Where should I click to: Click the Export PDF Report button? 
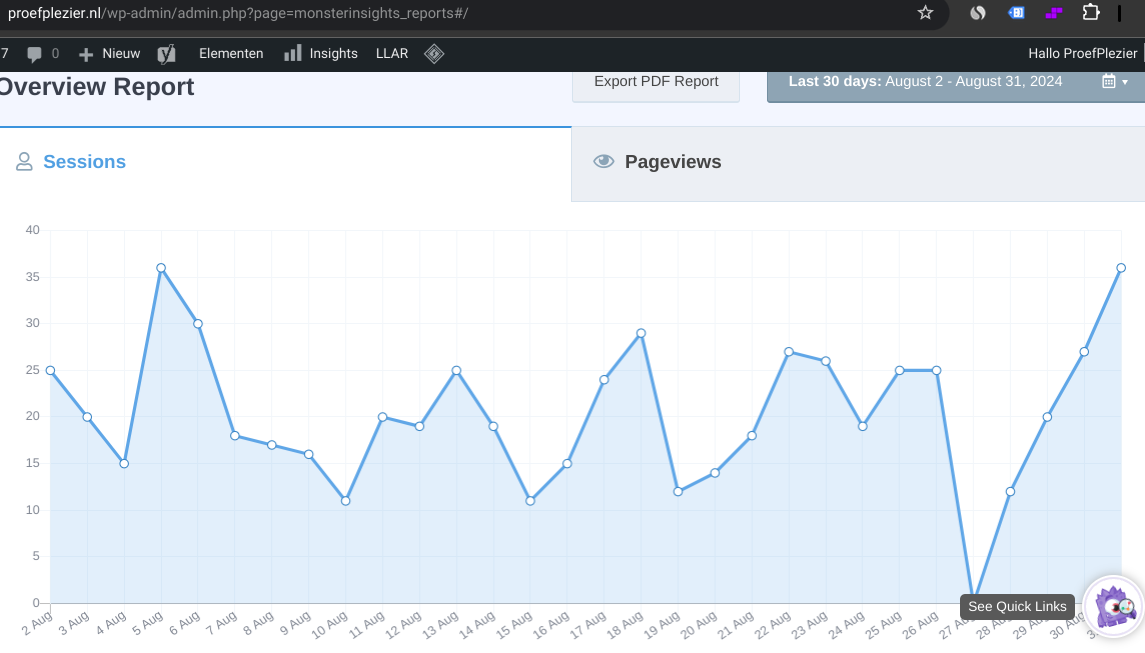(656, 84)
